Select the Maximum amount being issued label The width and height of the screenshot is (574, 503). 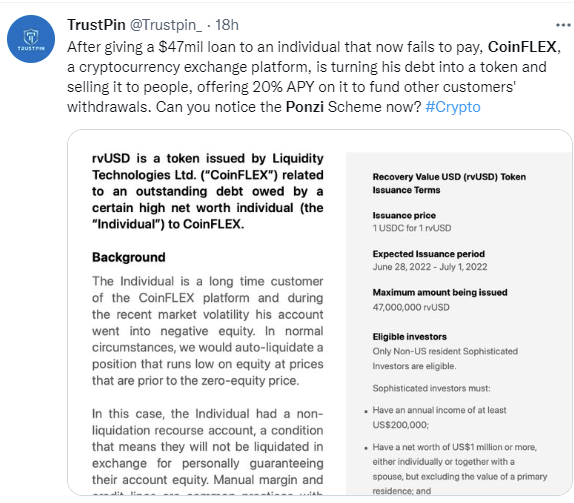coord(440,292)
